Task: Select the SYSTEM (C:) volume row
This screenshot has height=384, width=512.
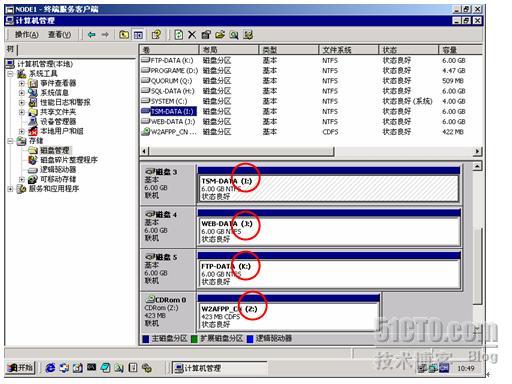Action: 311,101
